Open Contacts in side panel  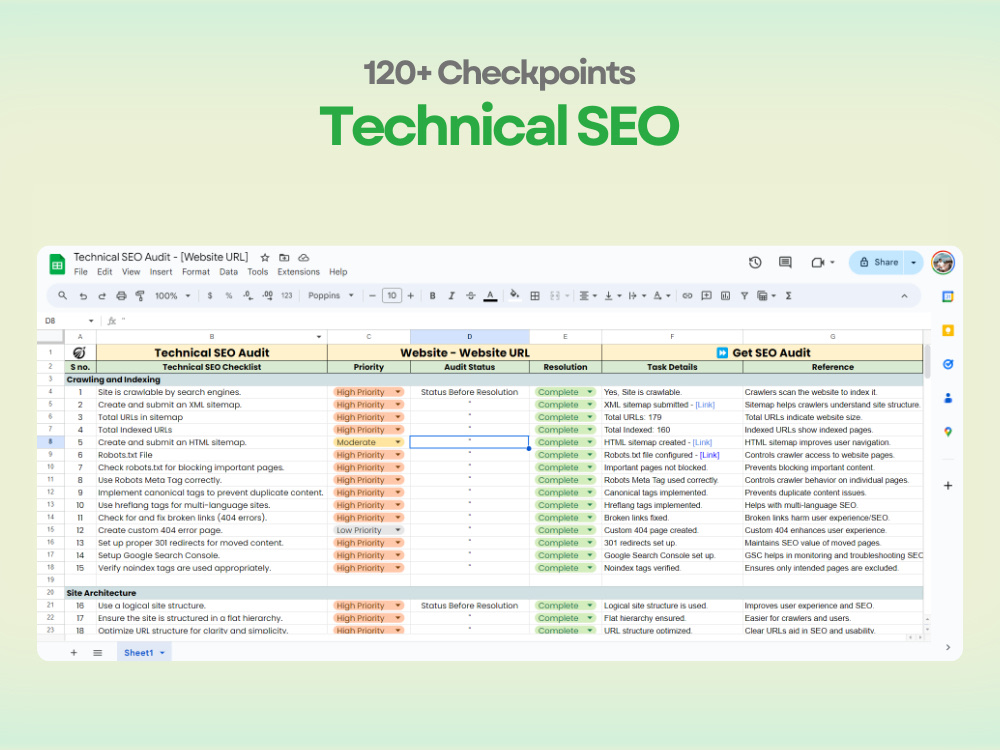click(x=948, y=398)
